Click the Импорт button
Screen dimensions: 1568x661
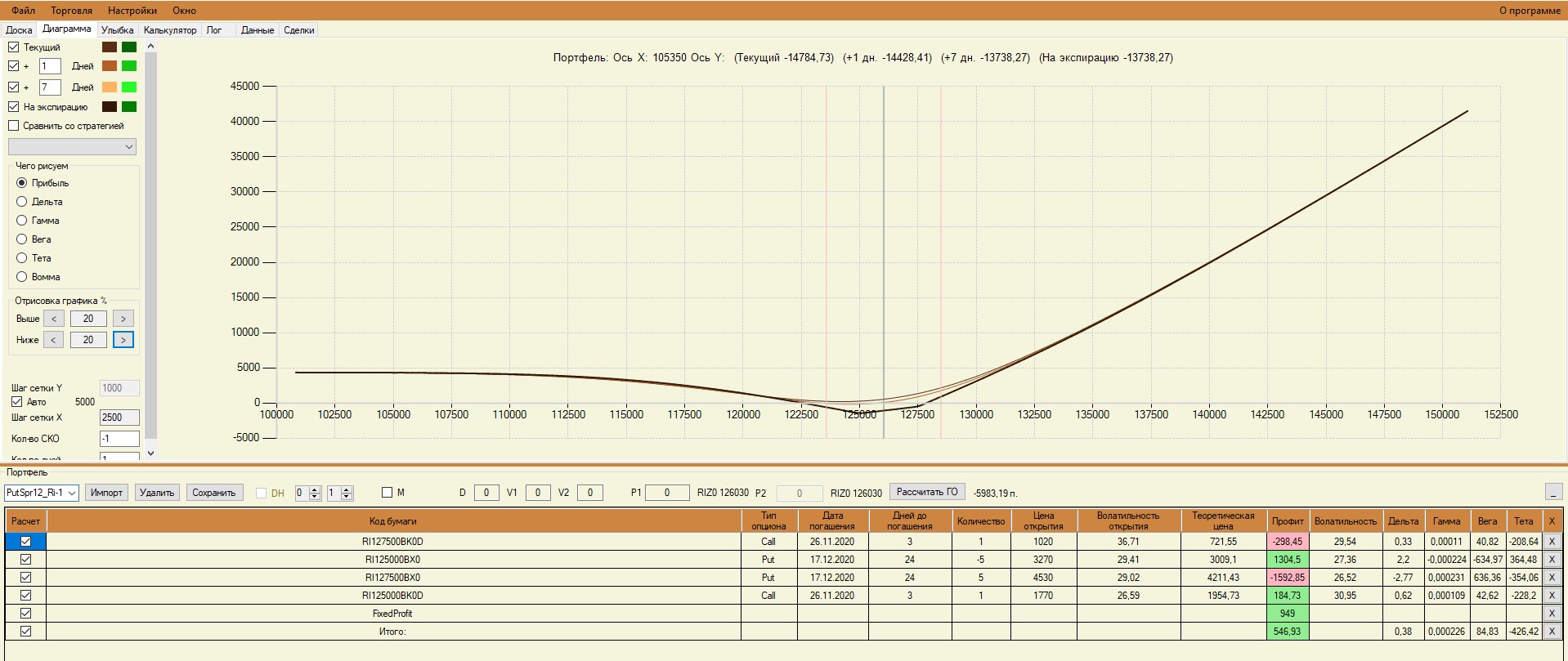(x=106, y=493)
